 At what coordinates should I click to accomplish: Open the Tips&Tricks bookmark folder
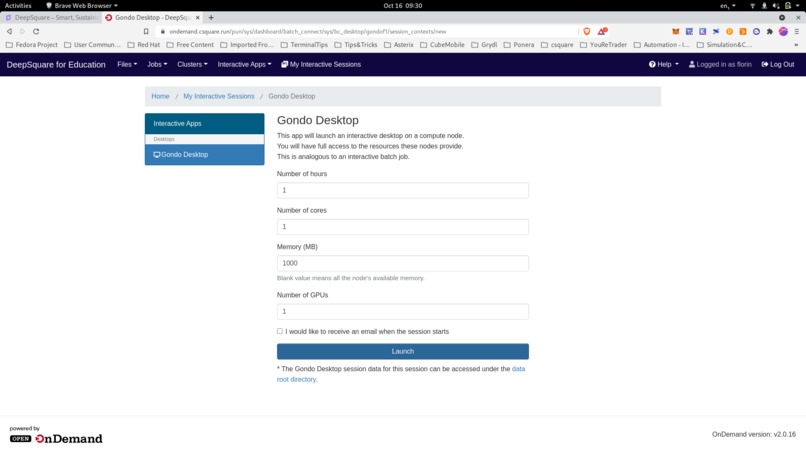coord(356,45)
